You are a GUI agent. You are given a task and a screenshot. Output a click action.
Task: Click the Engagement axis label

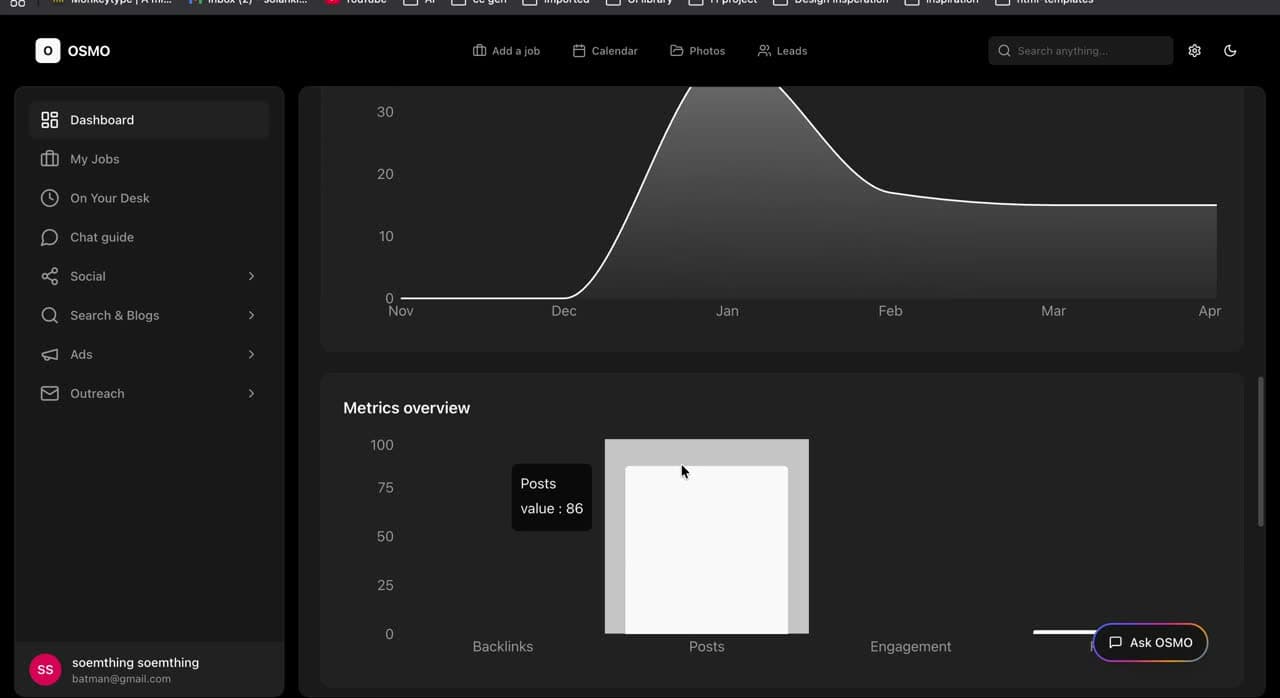[x=910, y=647]
